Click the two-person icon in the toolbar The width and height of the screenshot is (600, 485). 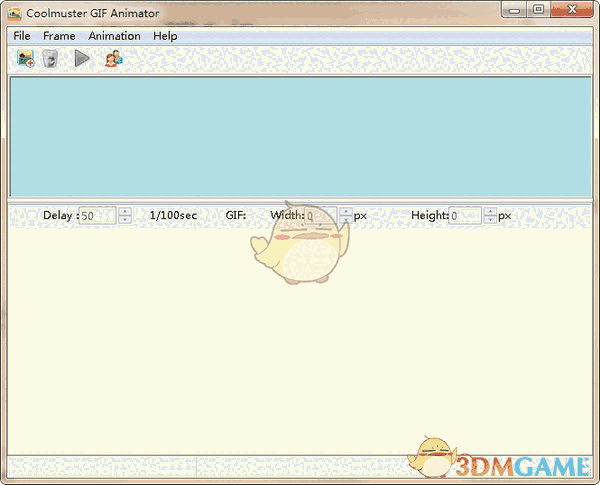[x=114, y=59]
